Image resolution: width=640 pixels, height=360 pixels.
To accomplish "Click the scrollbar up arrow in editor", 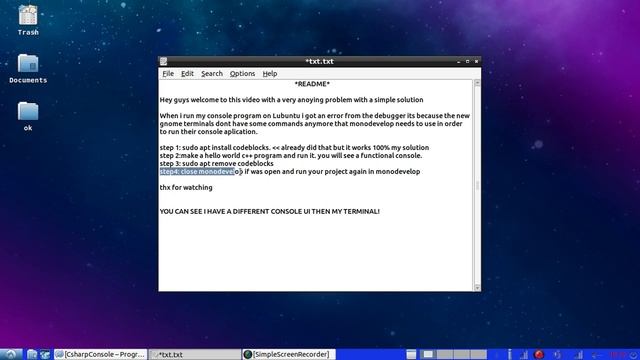I will (x=477, y=83).
